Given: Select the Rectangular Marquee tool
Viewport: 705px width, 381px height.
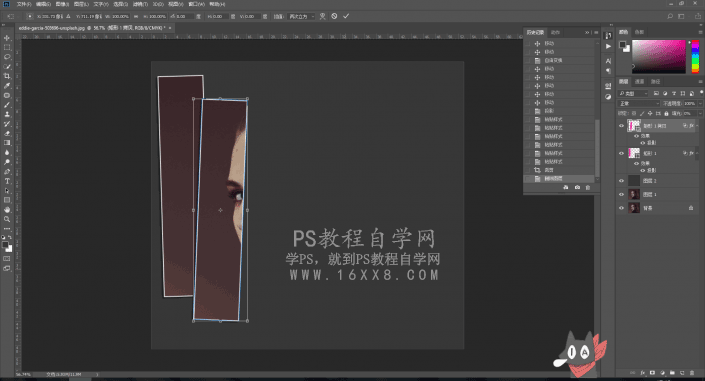Looking at the screenshot, I should [x=7, y=47].
